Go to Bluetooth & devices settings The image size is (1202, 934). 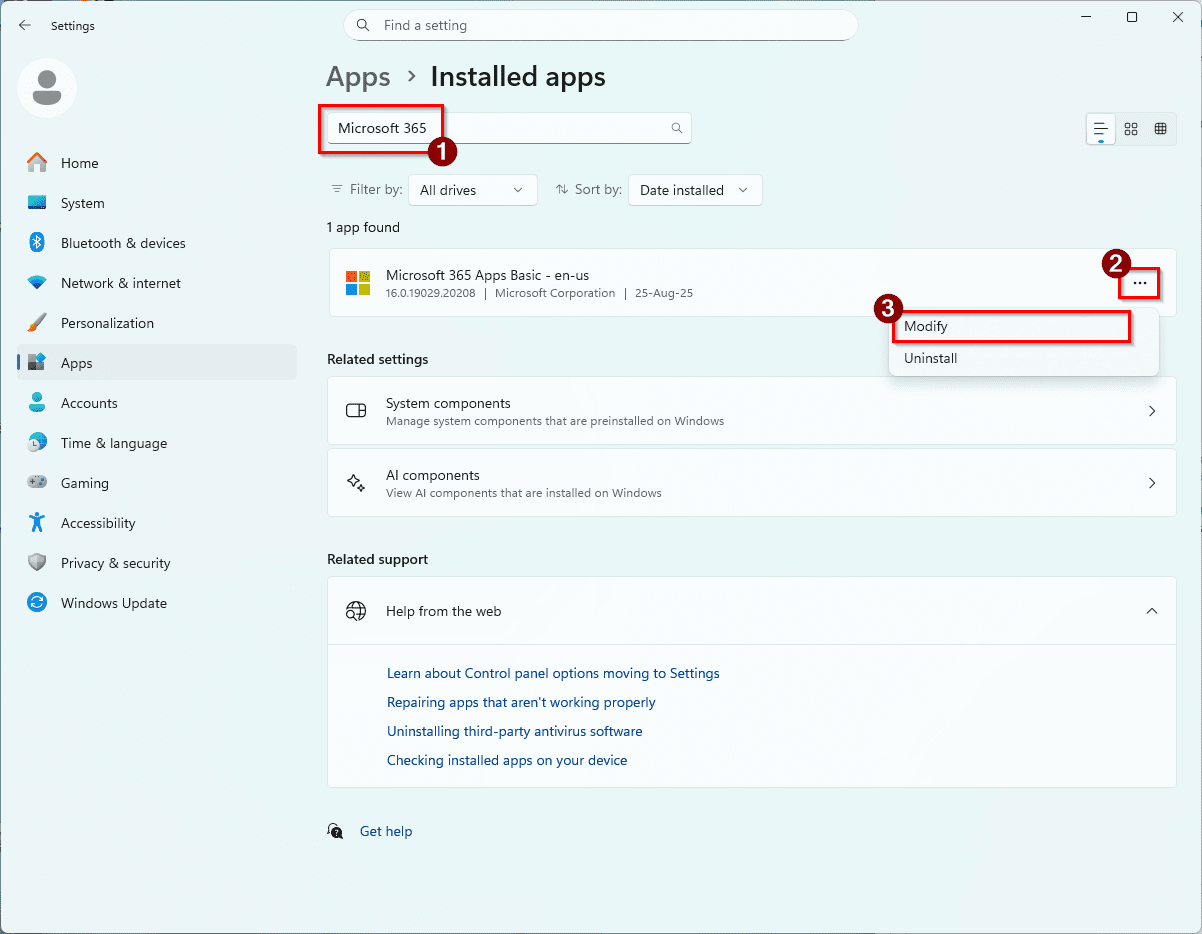[x=123, y=243]
